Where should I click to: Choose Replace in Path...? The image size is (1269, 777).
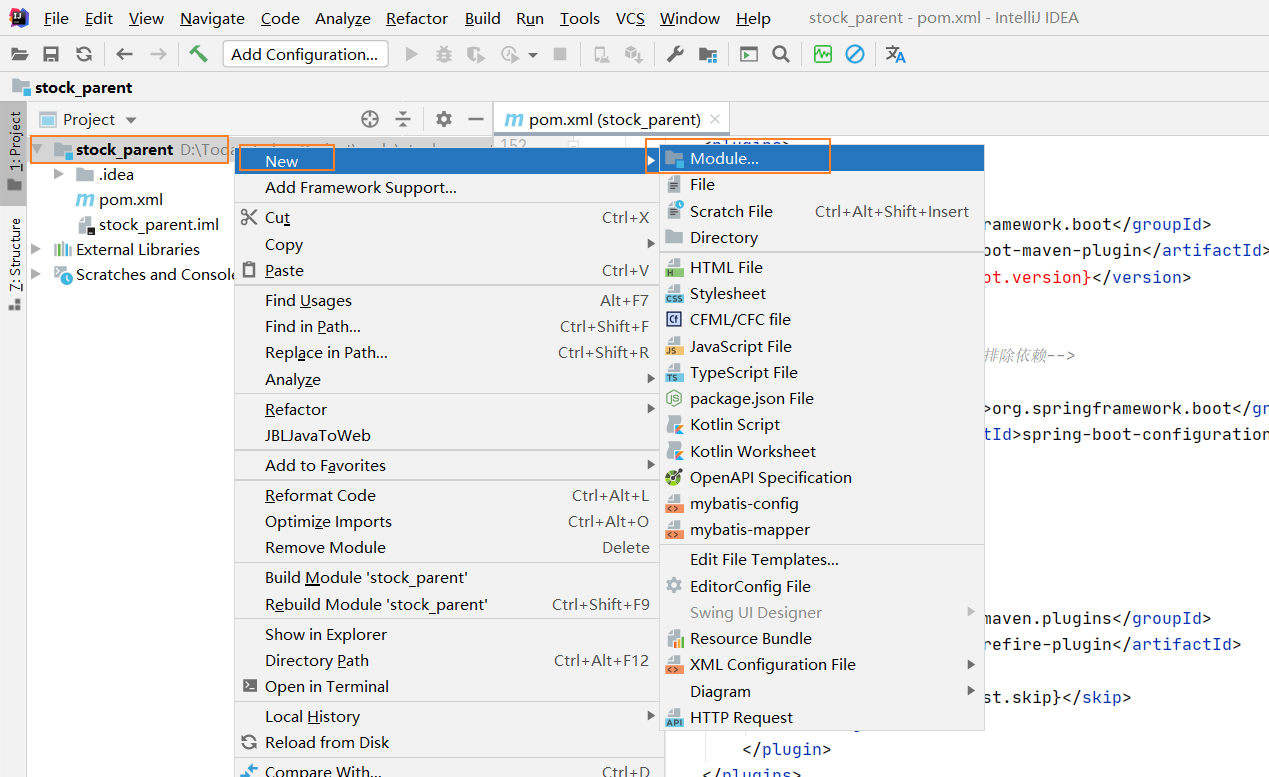point(447,352)
